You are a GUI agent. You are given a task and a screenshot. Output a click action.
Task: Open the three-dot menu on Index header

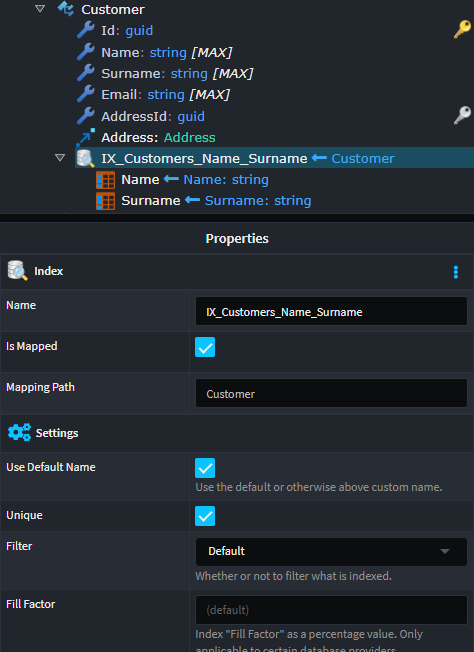click(456, 272)
